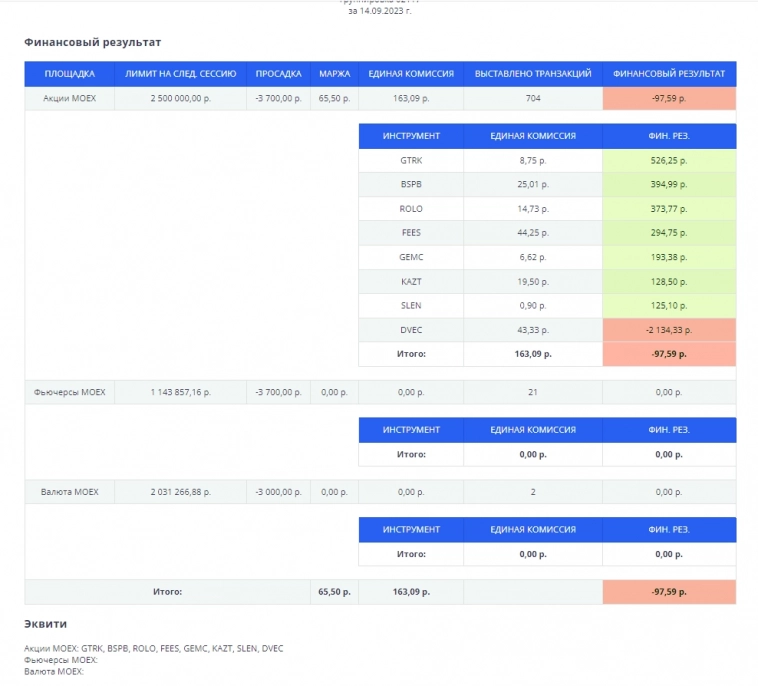Click the Финансовый результат section heading
Screen dimensions: 758x686
[x=92, y=43]
